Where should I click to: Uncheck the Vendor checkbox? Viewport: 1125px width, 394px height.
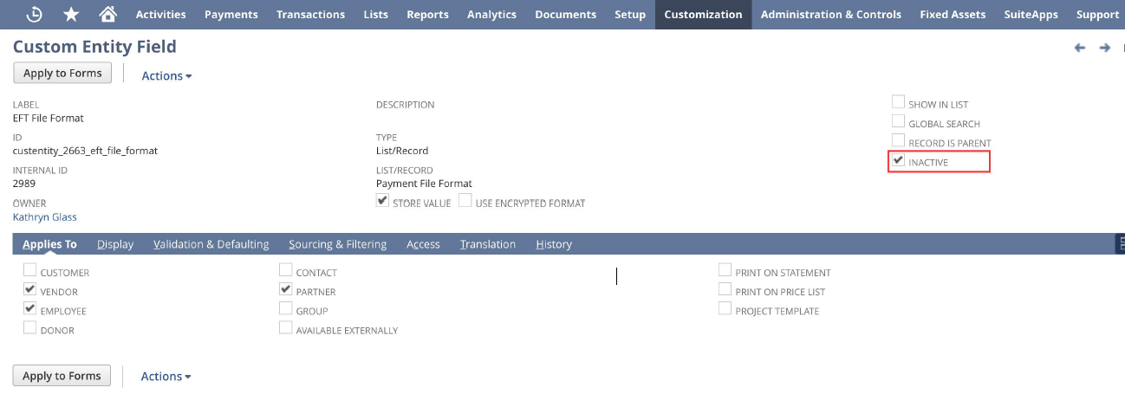[29, 290]
